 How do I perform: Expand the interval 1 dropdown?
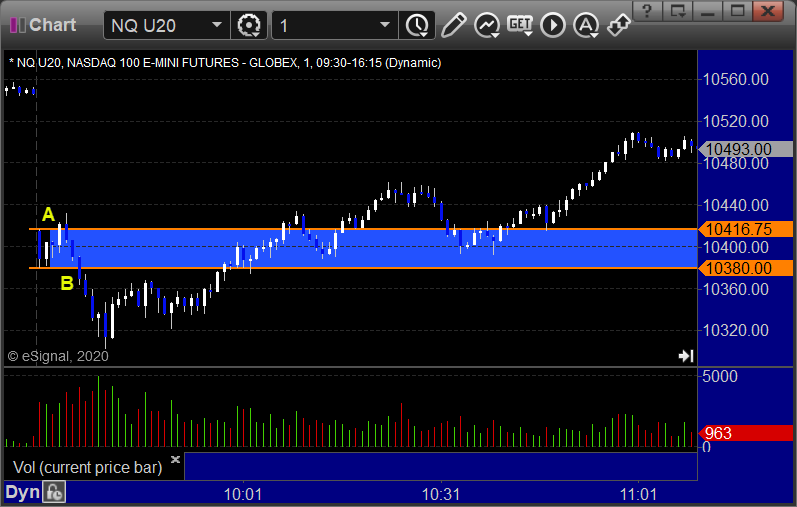pyautogui.click(x=385, y=25)
